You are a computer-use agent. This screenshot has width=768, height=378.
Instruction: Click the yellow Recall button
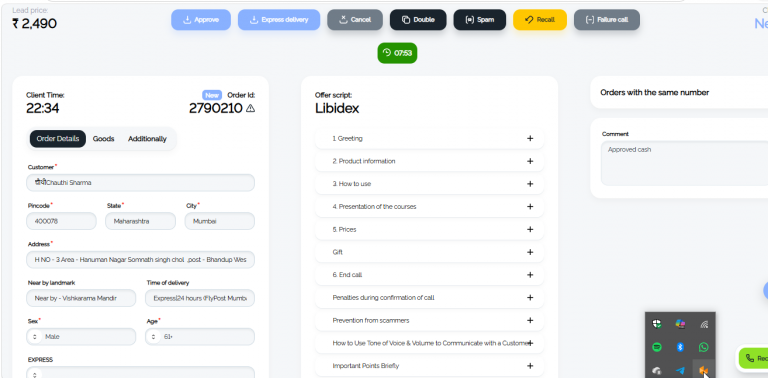pyautogui.click(x=540, y=20)
